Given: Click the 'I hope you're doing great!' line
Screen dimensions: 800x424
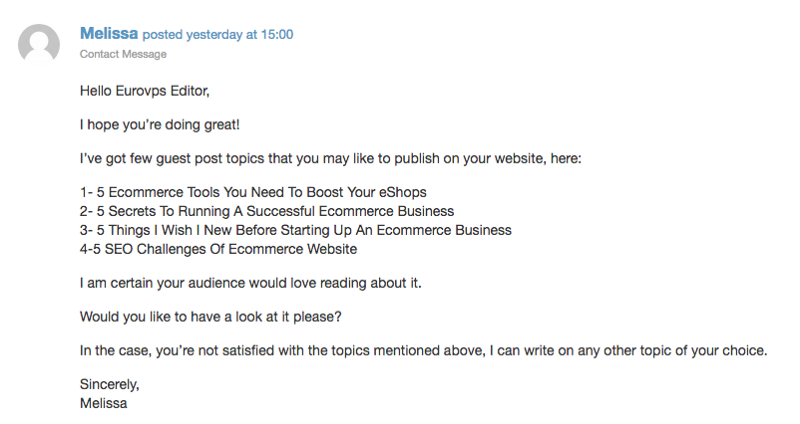Looking at the screenshot, I should [160, 124].
